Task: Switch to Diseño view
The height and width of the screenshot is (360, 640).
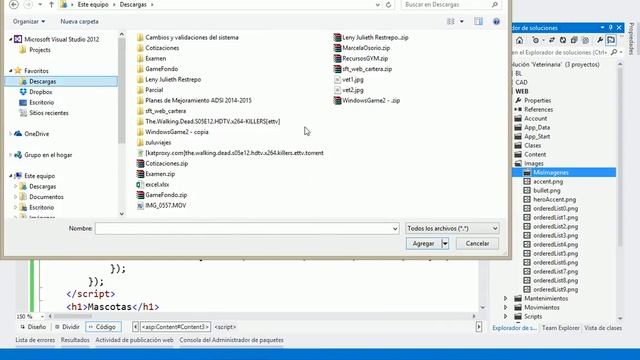Action: point(33,327)
